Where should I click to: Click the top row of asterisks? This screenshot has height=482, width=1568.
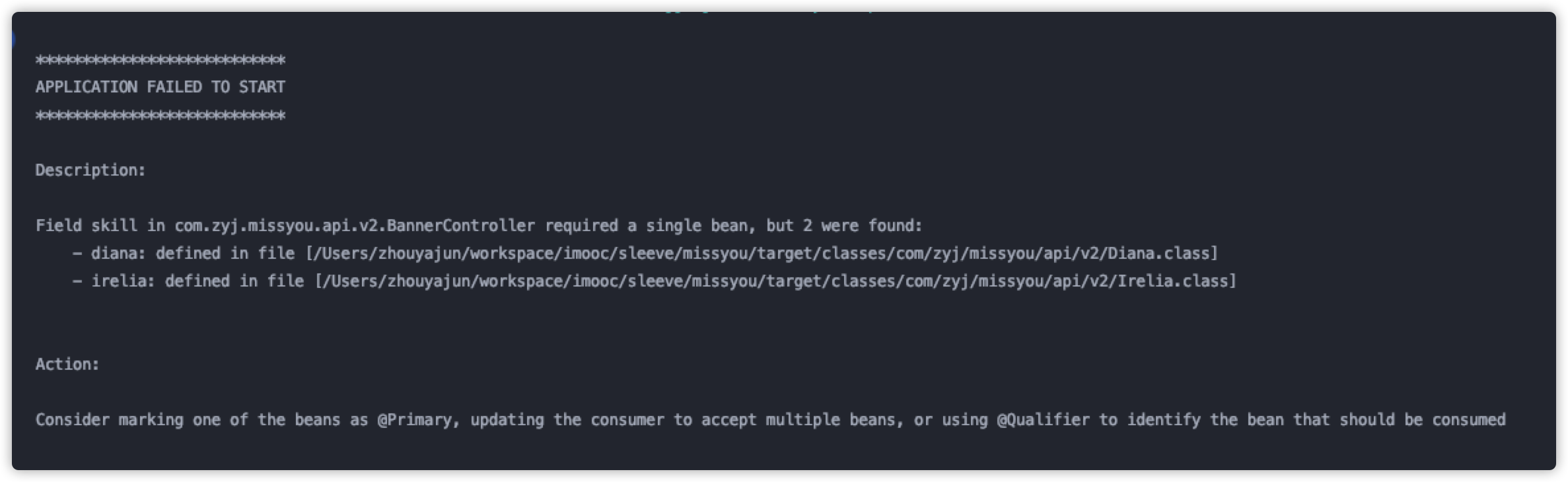click(160, 61)
